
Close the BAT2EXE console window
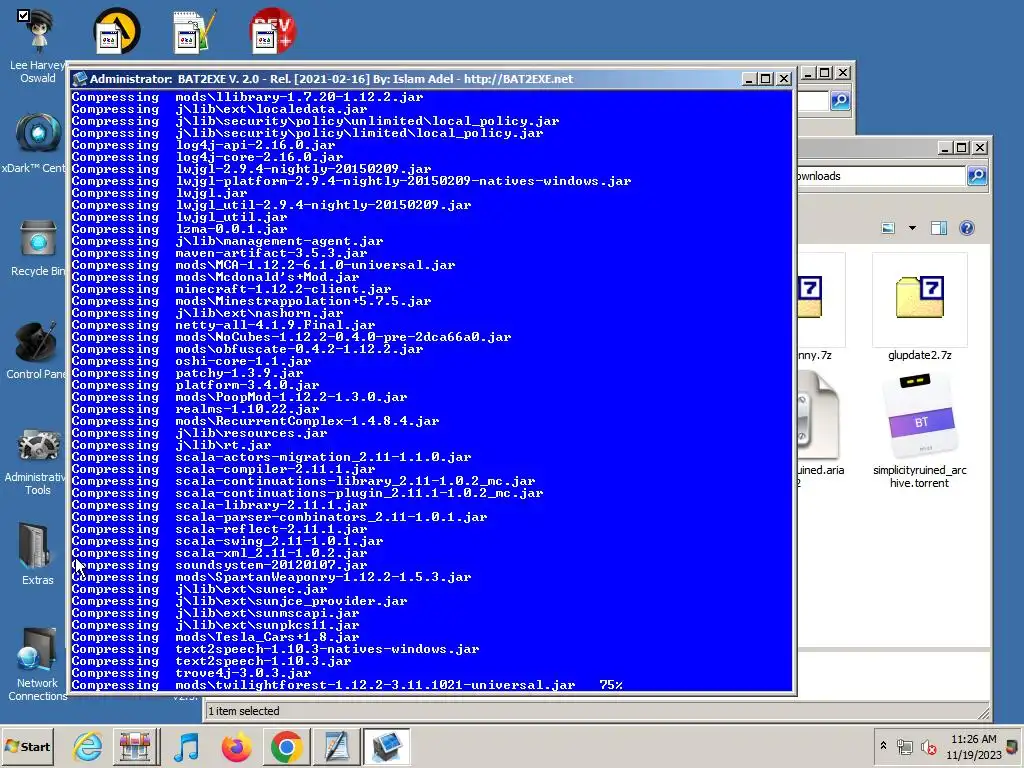784,79
